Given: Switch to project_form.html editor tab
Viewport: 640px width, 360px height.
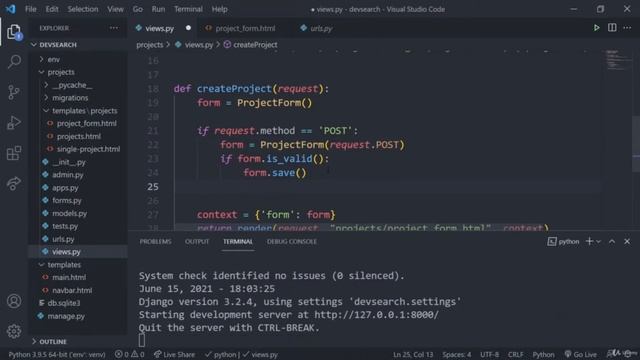Looking at the screenshot, I should point(245,28).
